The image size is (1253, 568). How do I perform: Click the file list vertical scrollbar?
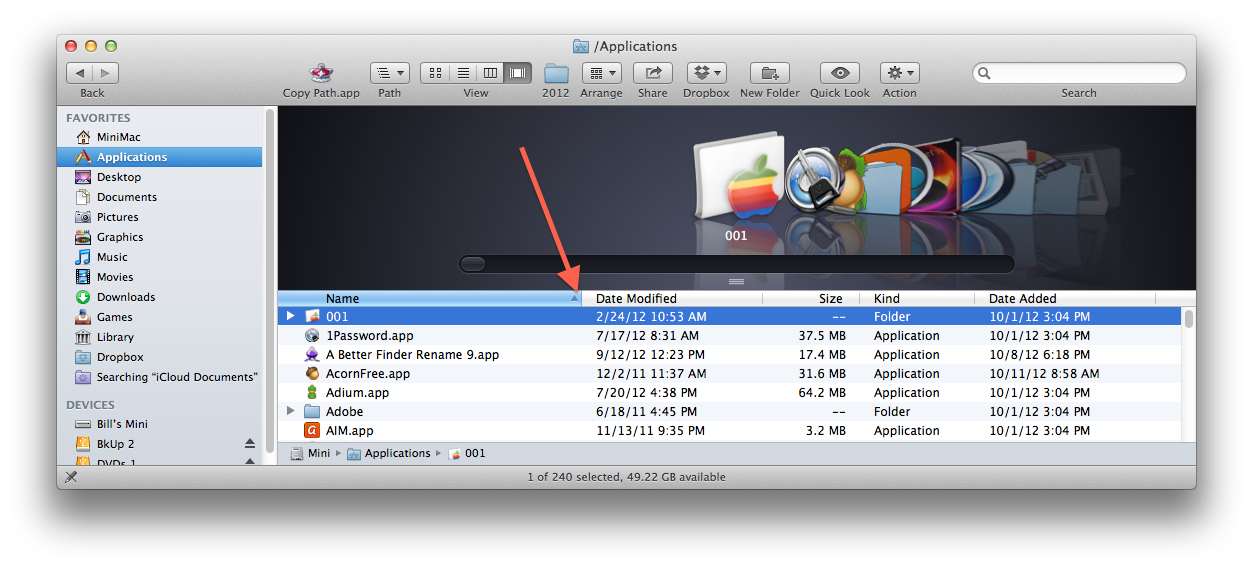click(x=1188, y=319)
